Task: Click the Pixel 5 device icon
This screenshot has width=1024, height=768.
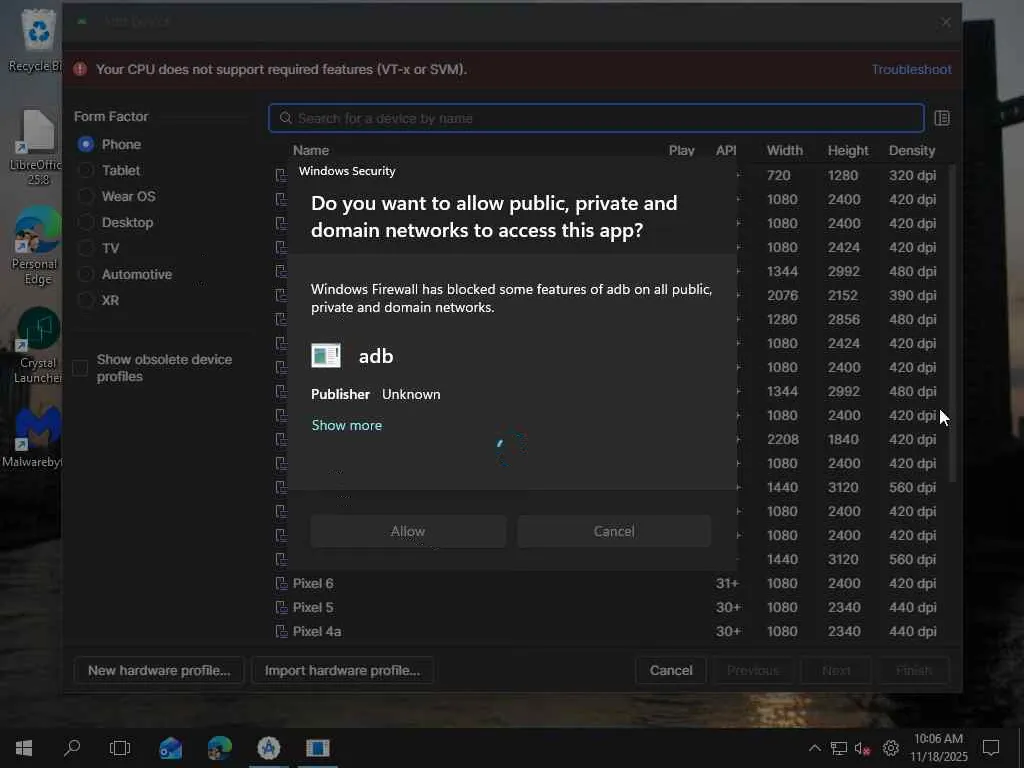Action: 281,607
